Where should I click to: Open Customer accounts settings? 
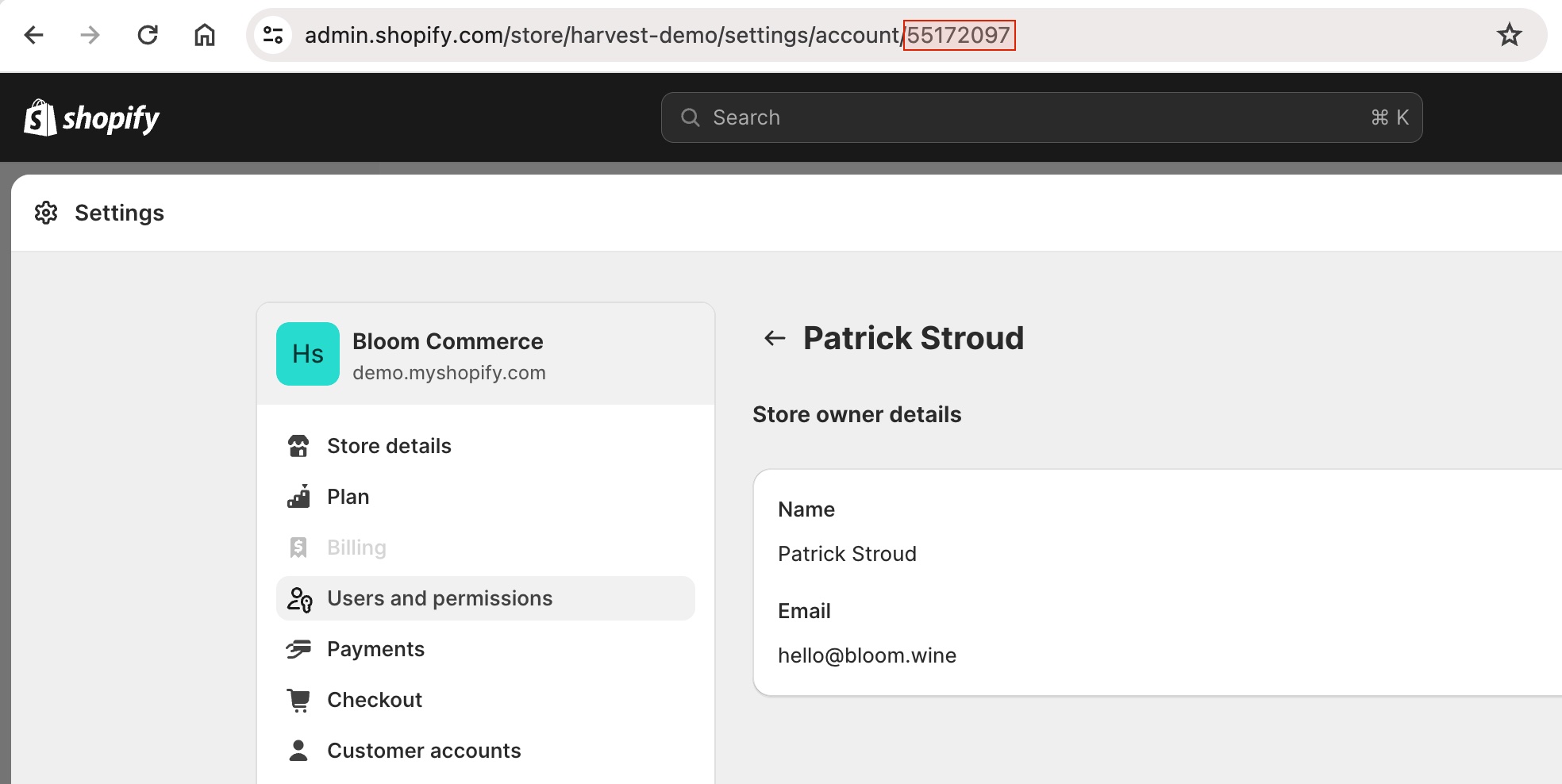click(424, 751)
